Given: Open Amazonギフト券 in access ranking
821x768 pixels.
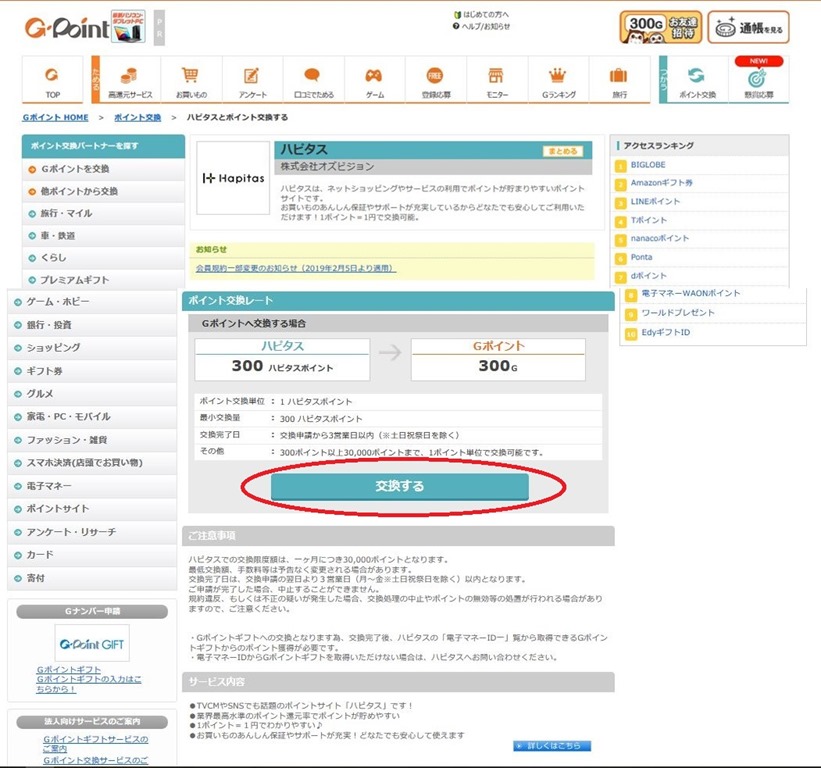Looking at the screenshot, I should point(661,183).
